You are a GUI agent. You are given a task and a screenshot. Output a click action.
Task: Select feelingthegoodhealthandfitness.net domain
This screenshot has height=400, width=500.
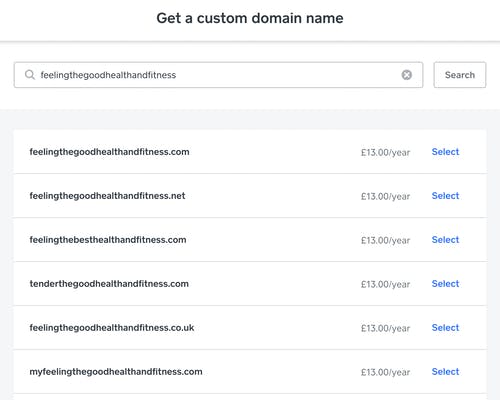point(445,196)
